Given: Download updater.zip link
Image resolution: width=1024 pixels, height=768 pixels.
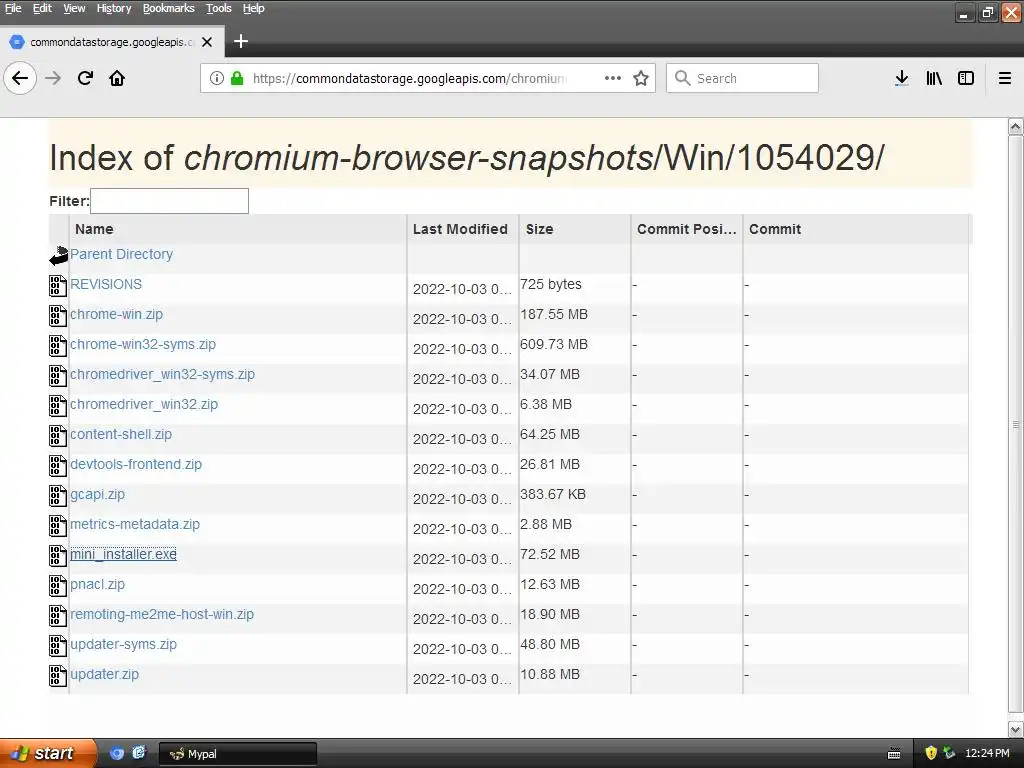Looking at the screenshot, I should (x=104, y=675).
